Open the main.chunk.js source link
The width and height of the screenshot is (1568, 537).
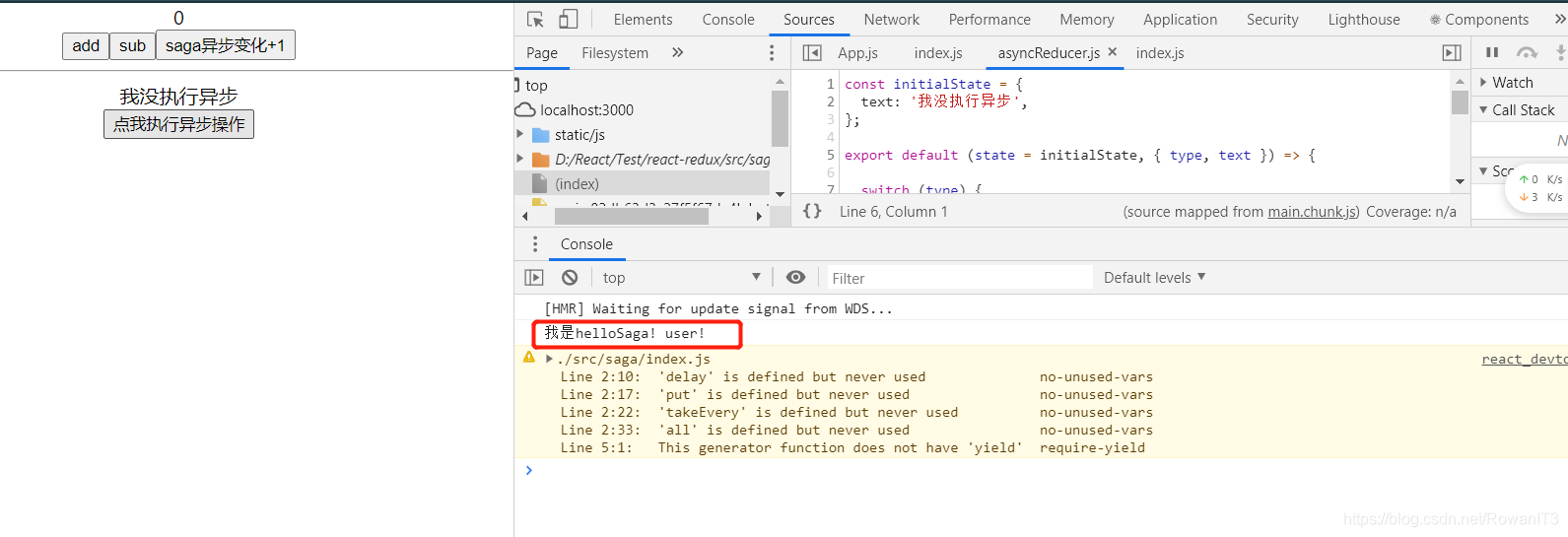(1313, 211)
